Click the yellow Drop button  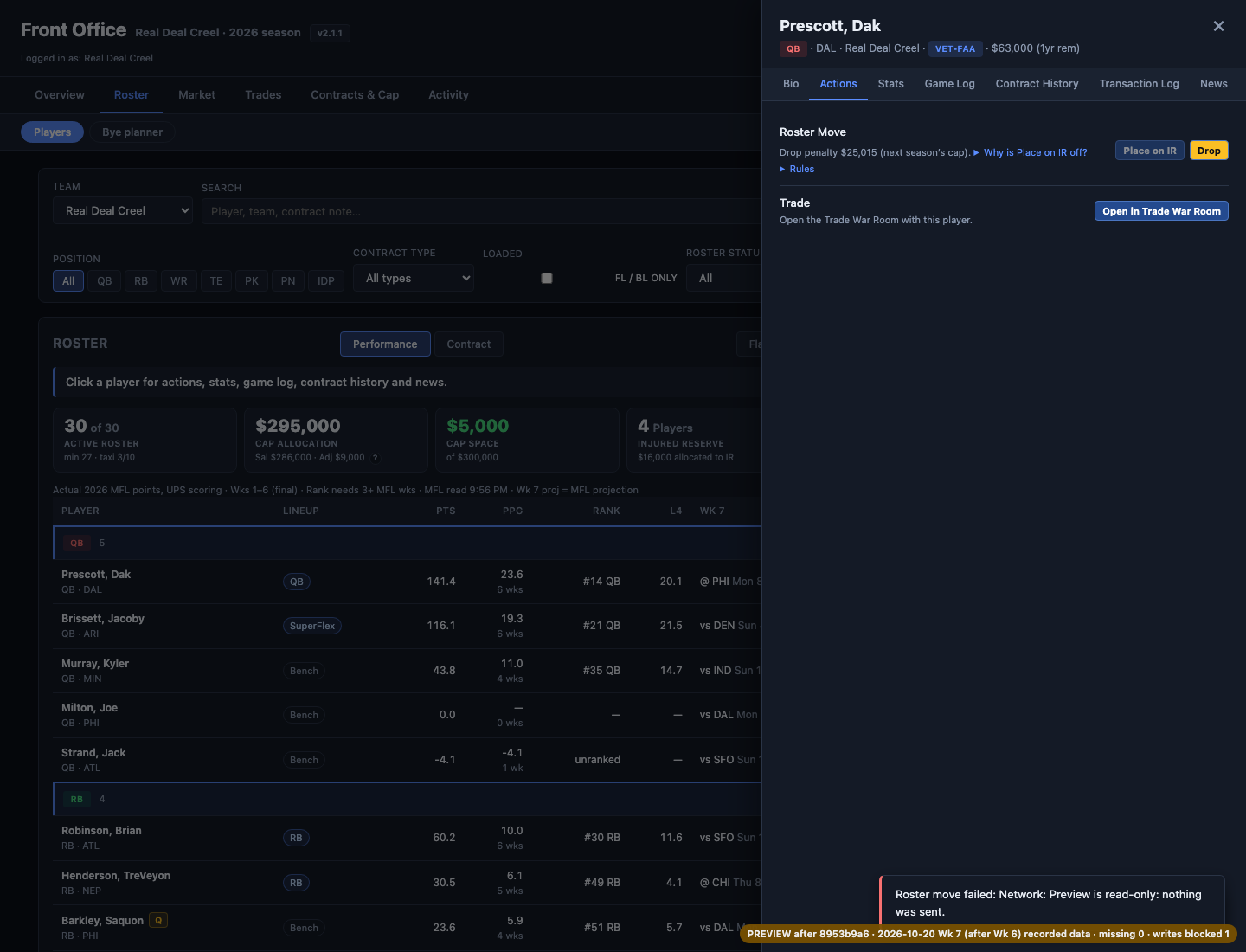click(x=1210, y=151)
